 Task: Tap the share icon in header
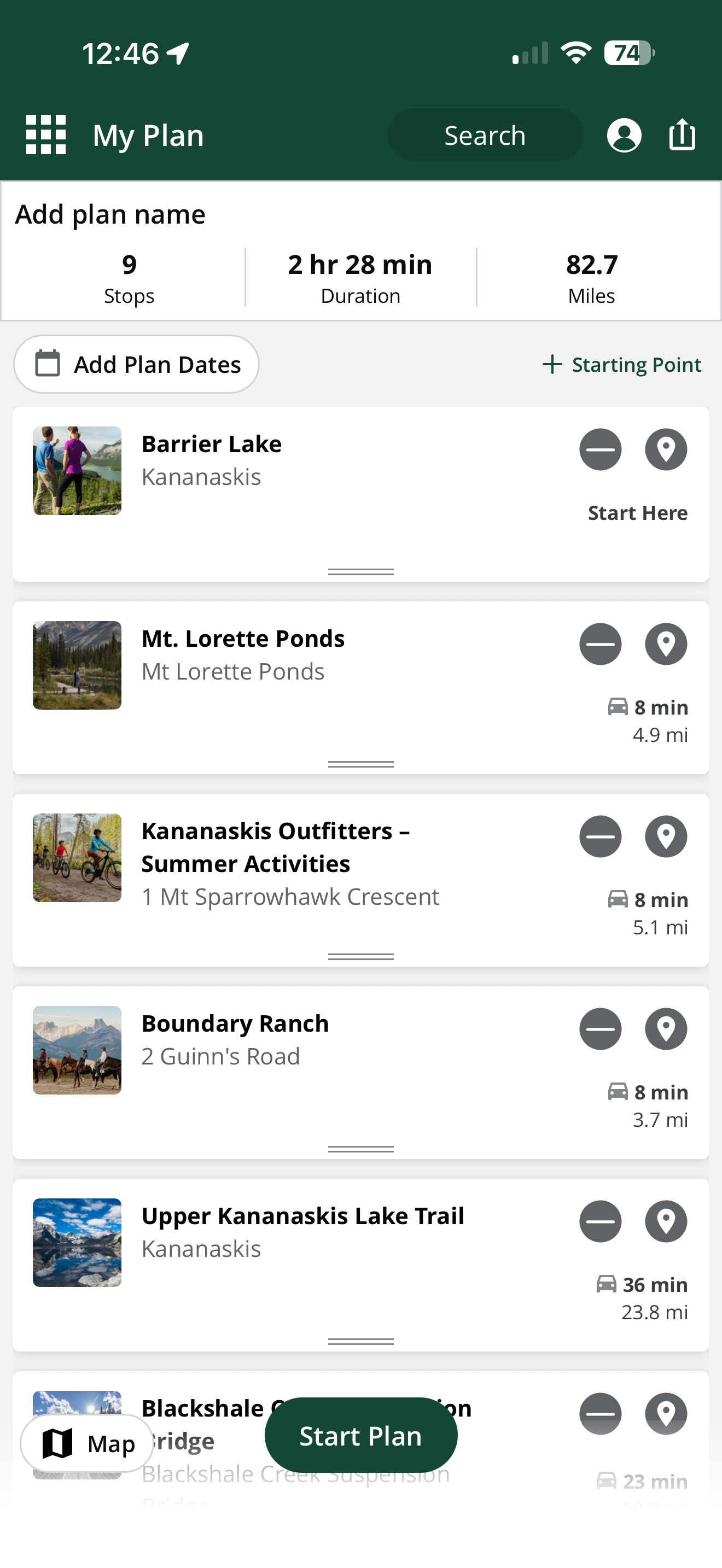[x=682, y=134]
